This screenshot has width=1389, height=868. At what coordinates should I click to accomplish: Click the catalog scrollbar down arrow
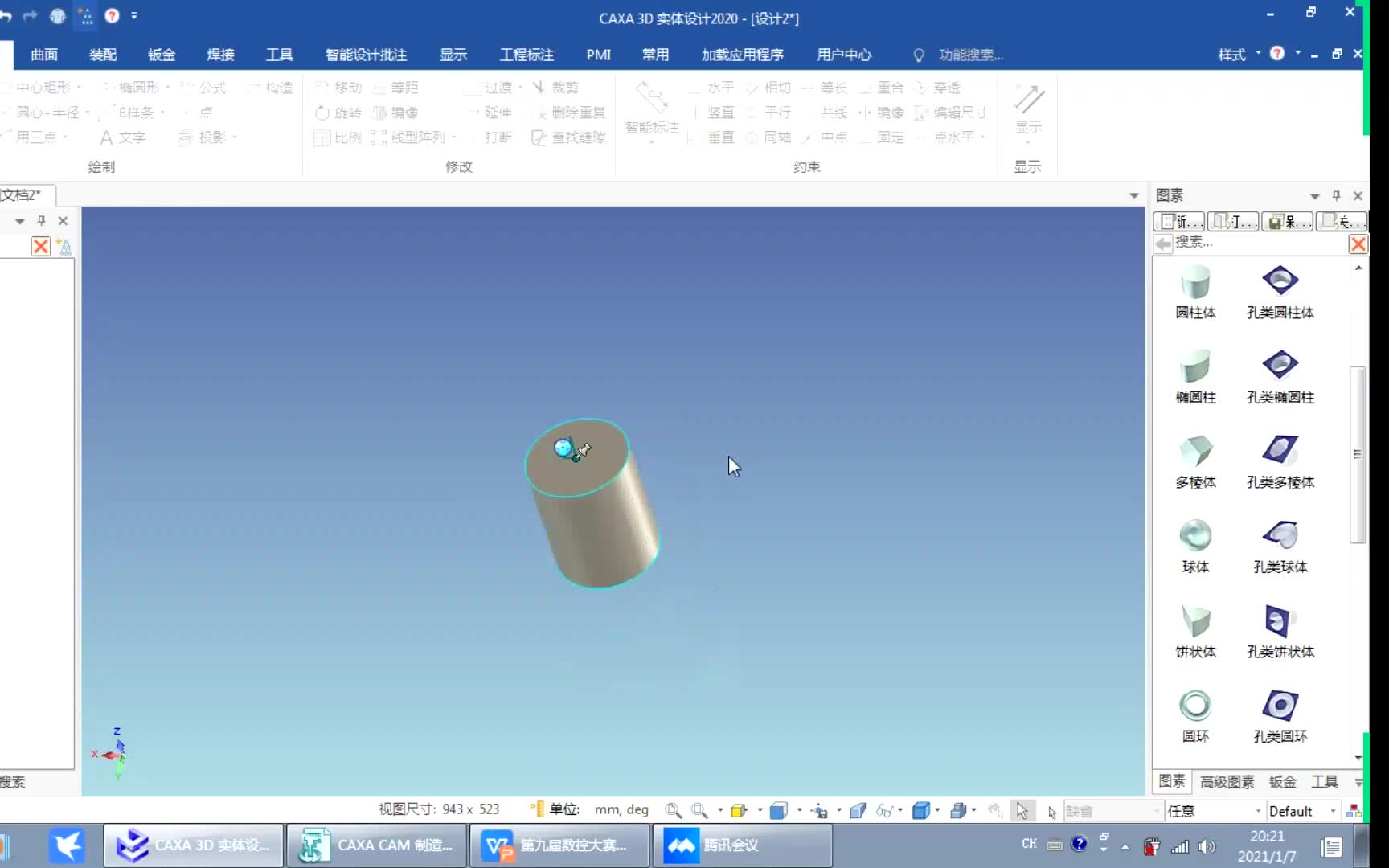point(1358,758)
